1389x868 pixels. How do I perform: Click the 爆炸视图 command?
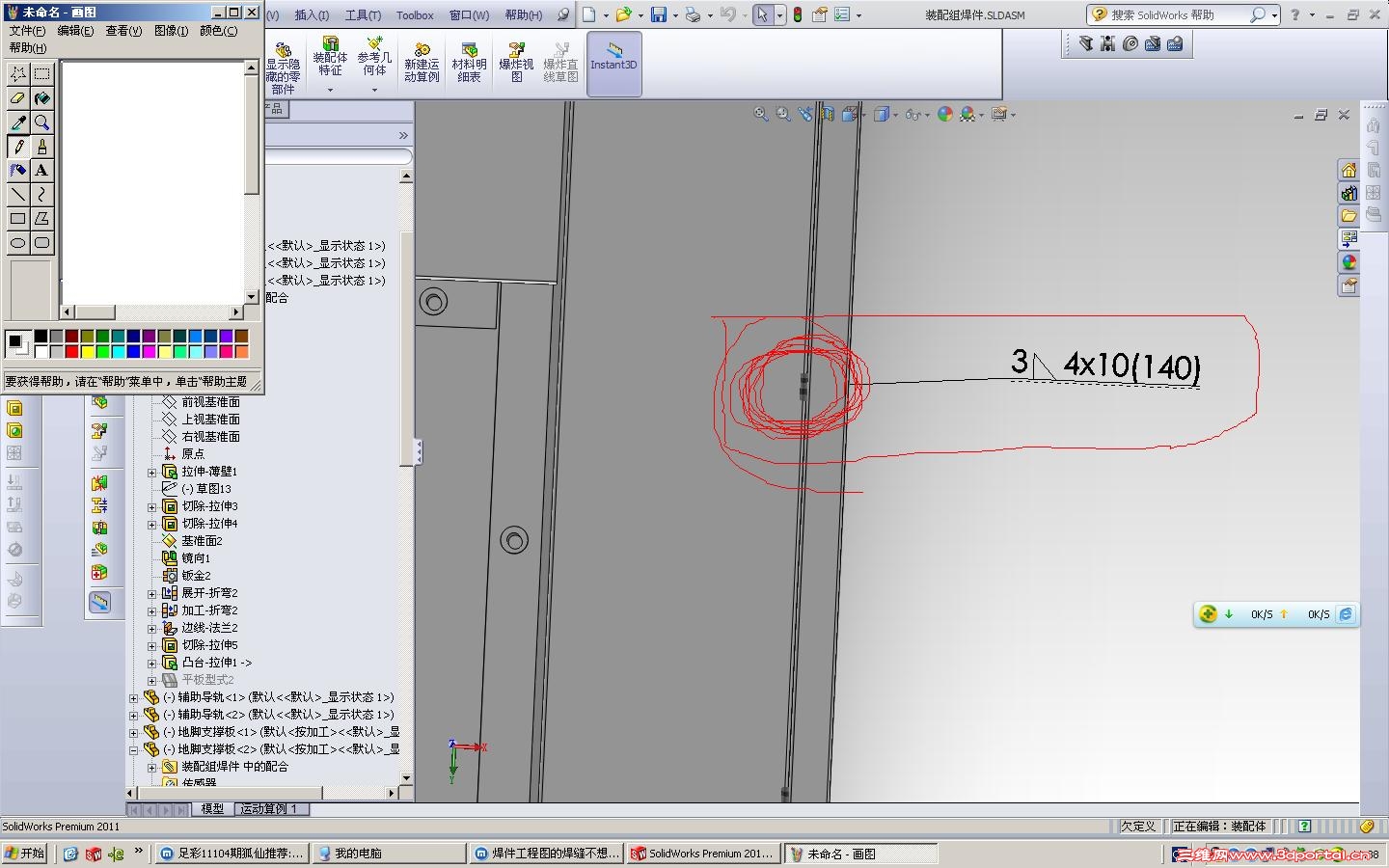(516, 64)
